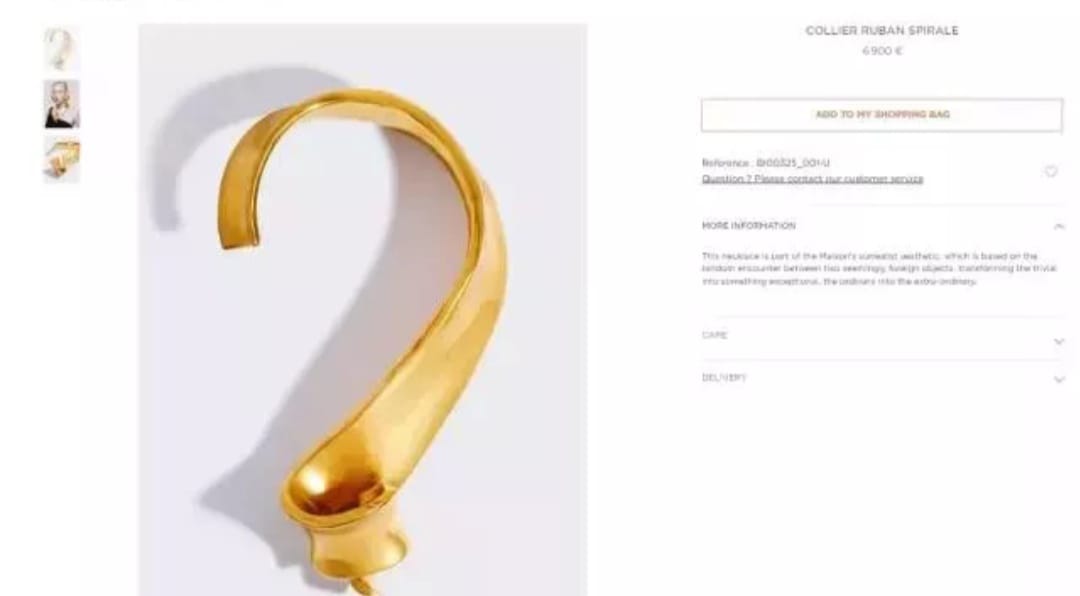
Task: Click the Care section heading
Action: pos(714,335)
